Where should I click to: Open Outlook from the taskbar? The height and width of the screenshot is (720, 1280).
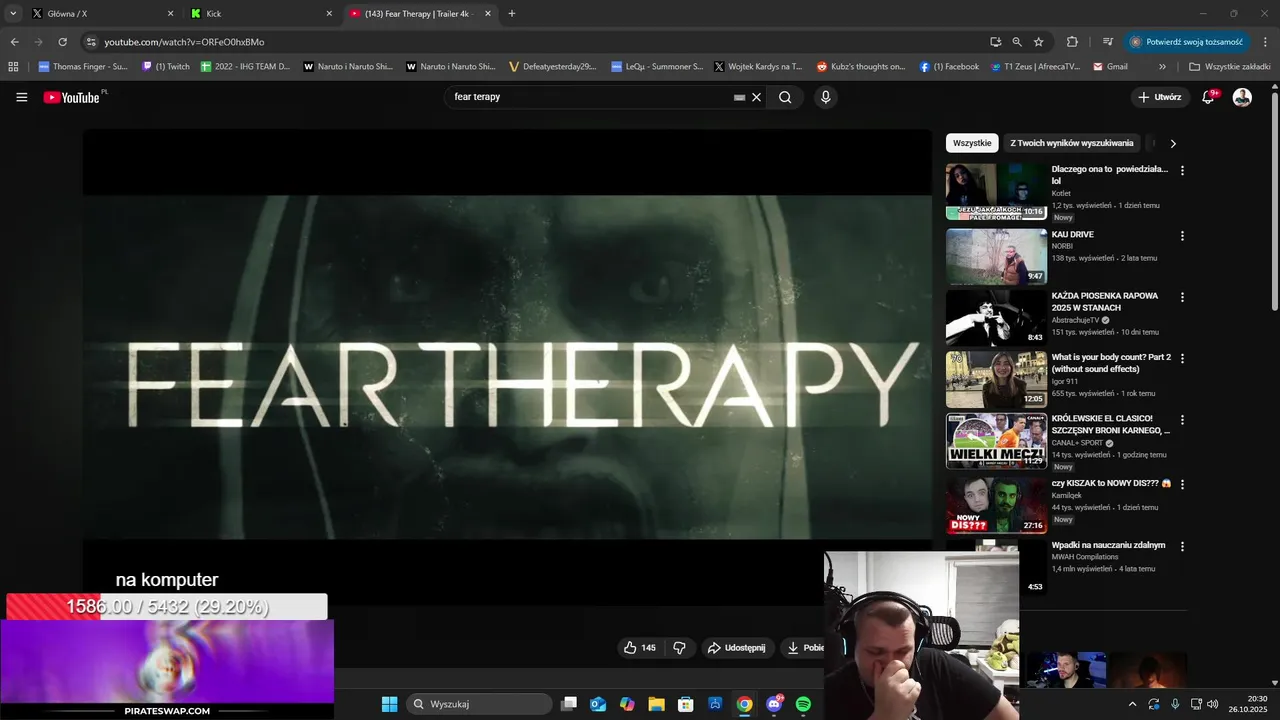[598, 704]
